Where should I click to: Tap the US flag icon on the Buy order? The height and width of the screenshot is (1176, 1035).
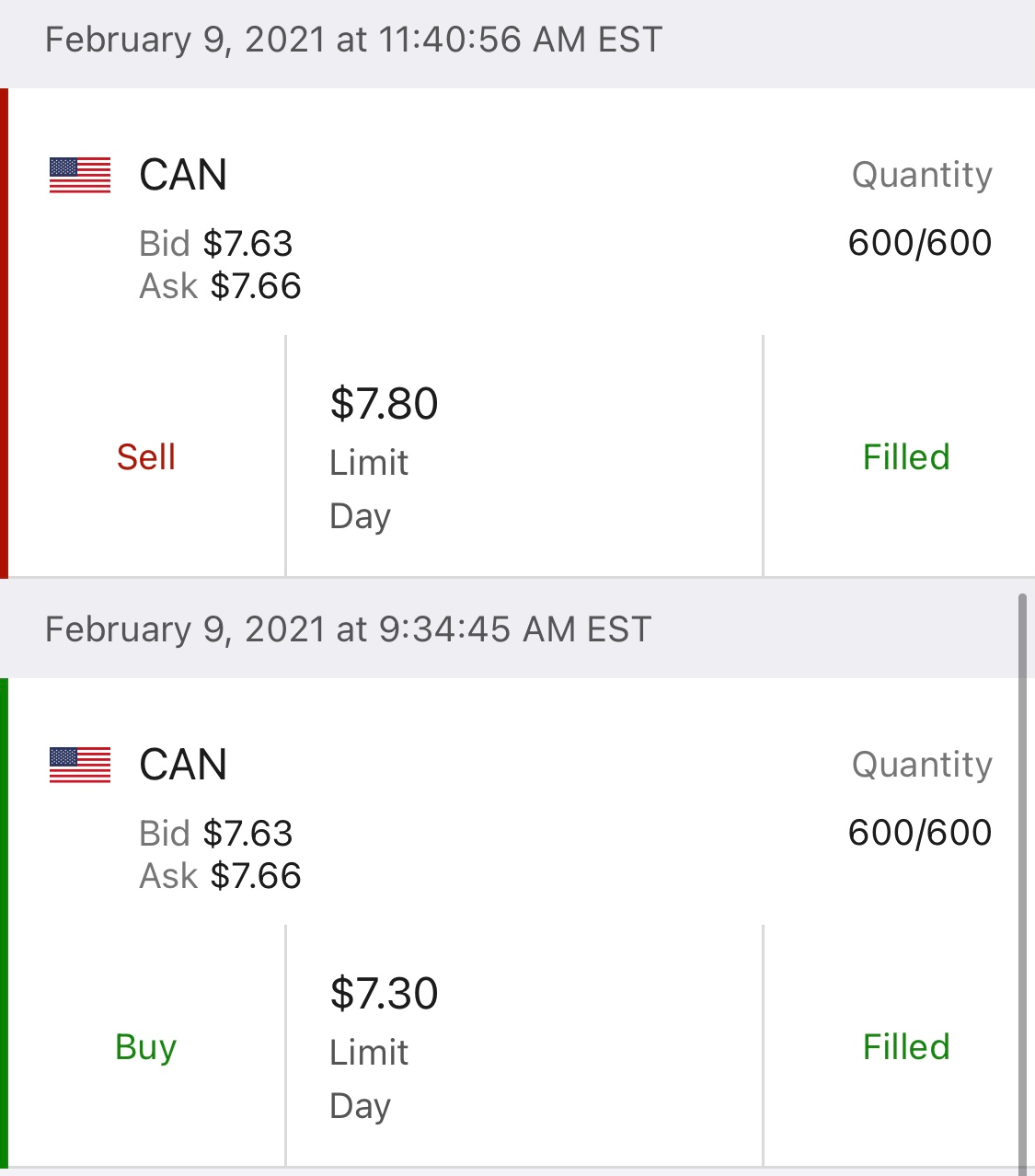(x=80, y=765)
